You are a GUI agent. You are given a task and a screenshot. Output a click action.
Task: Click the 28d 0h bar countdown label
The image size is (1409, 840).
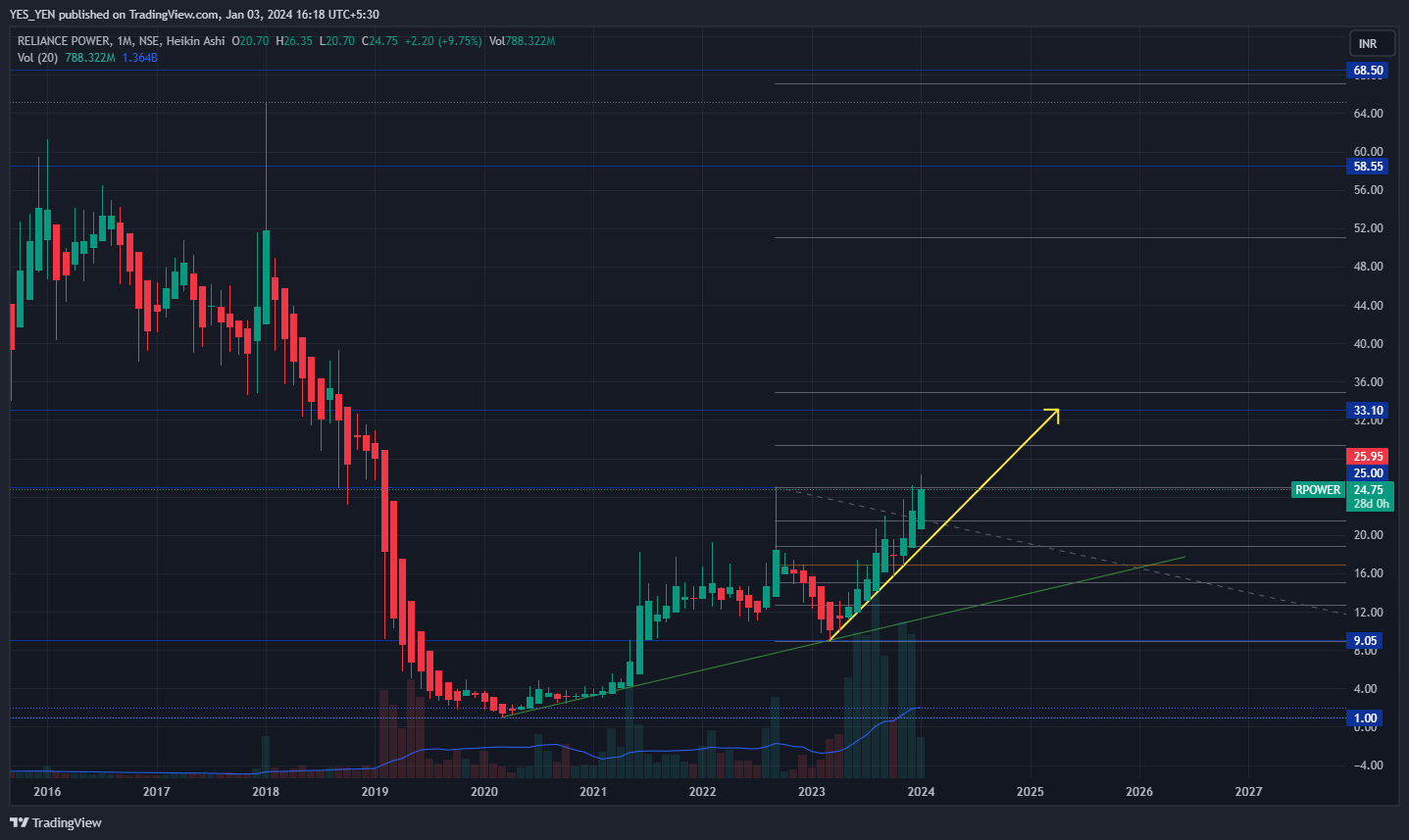tap(1369, 504)
